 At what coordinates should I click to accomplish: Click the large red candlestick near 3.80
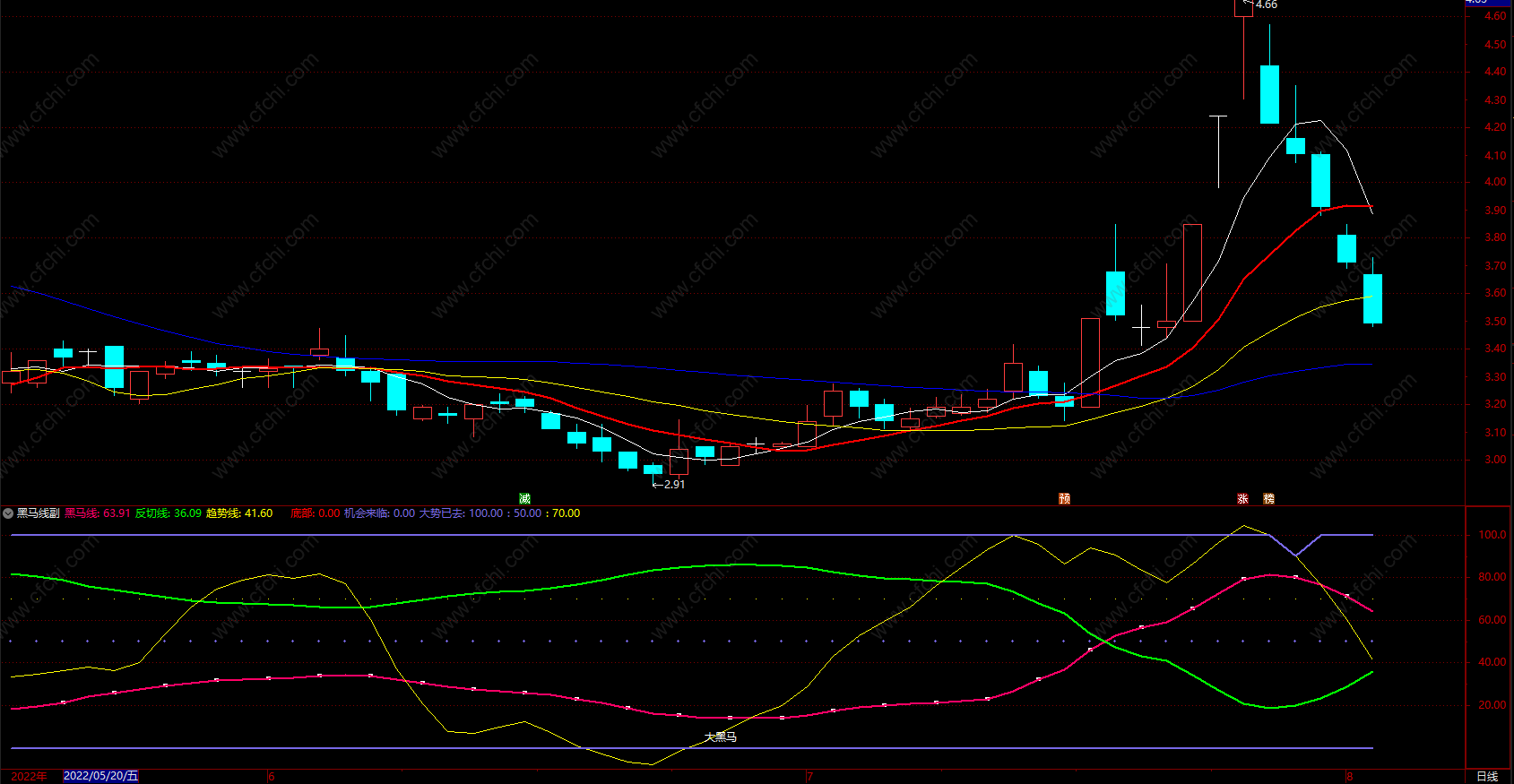click(x=1192, y=272)
